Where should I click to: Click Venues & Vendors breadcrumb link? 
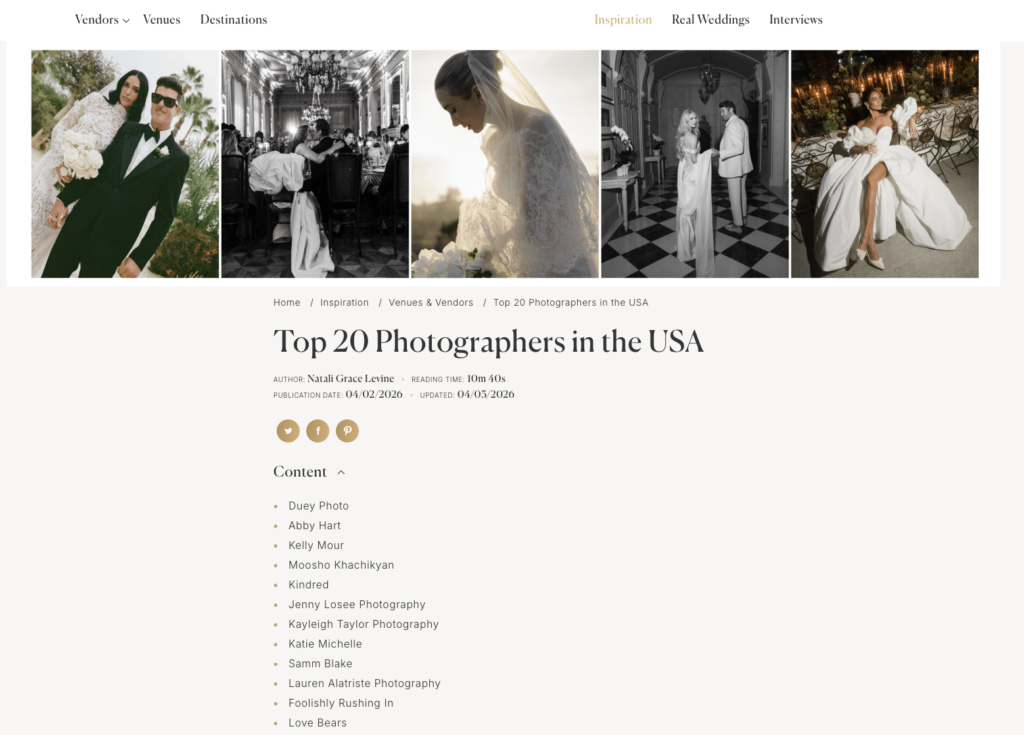(x=430, y=303)
